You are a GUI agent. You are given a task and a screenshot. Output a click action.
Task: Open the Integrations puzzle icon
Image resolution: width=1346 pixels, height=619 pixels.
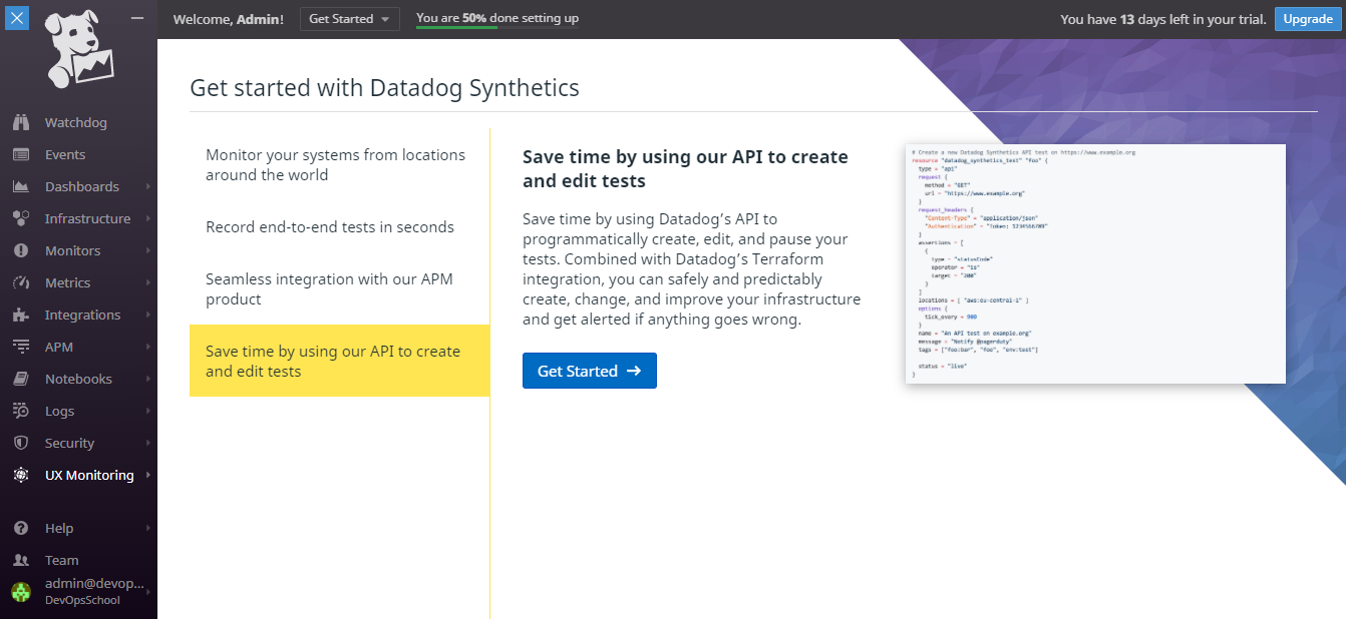pos(21,315)
